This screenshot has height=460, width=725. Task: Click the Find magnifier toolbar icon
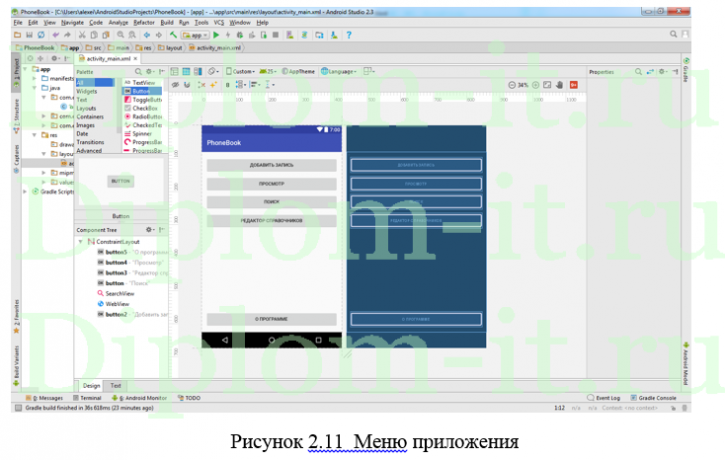120,35
